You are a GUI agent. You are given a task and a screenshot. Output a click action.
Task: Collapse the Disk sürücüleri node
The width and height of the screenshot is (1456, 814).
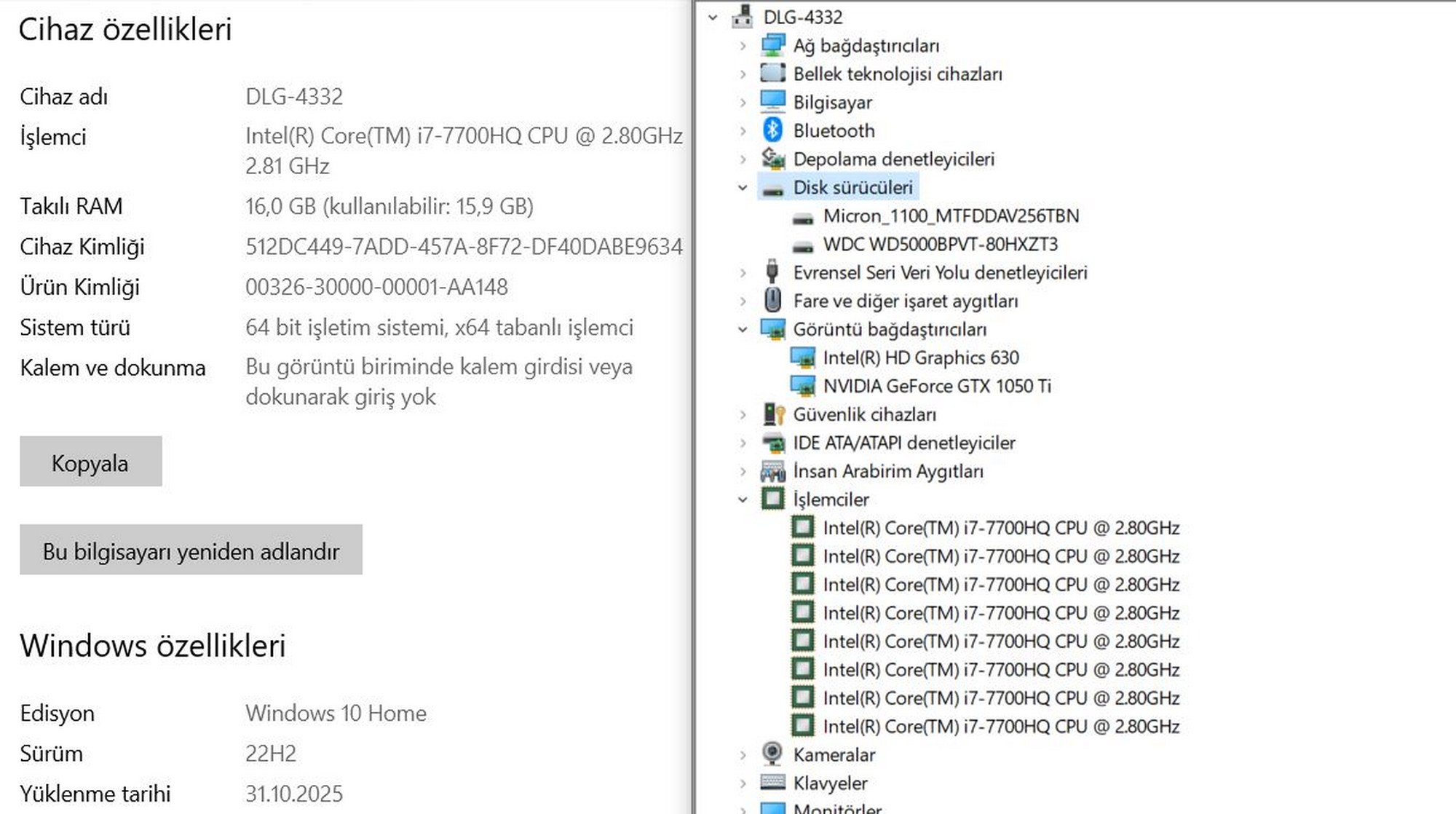(x=743, y=188)
